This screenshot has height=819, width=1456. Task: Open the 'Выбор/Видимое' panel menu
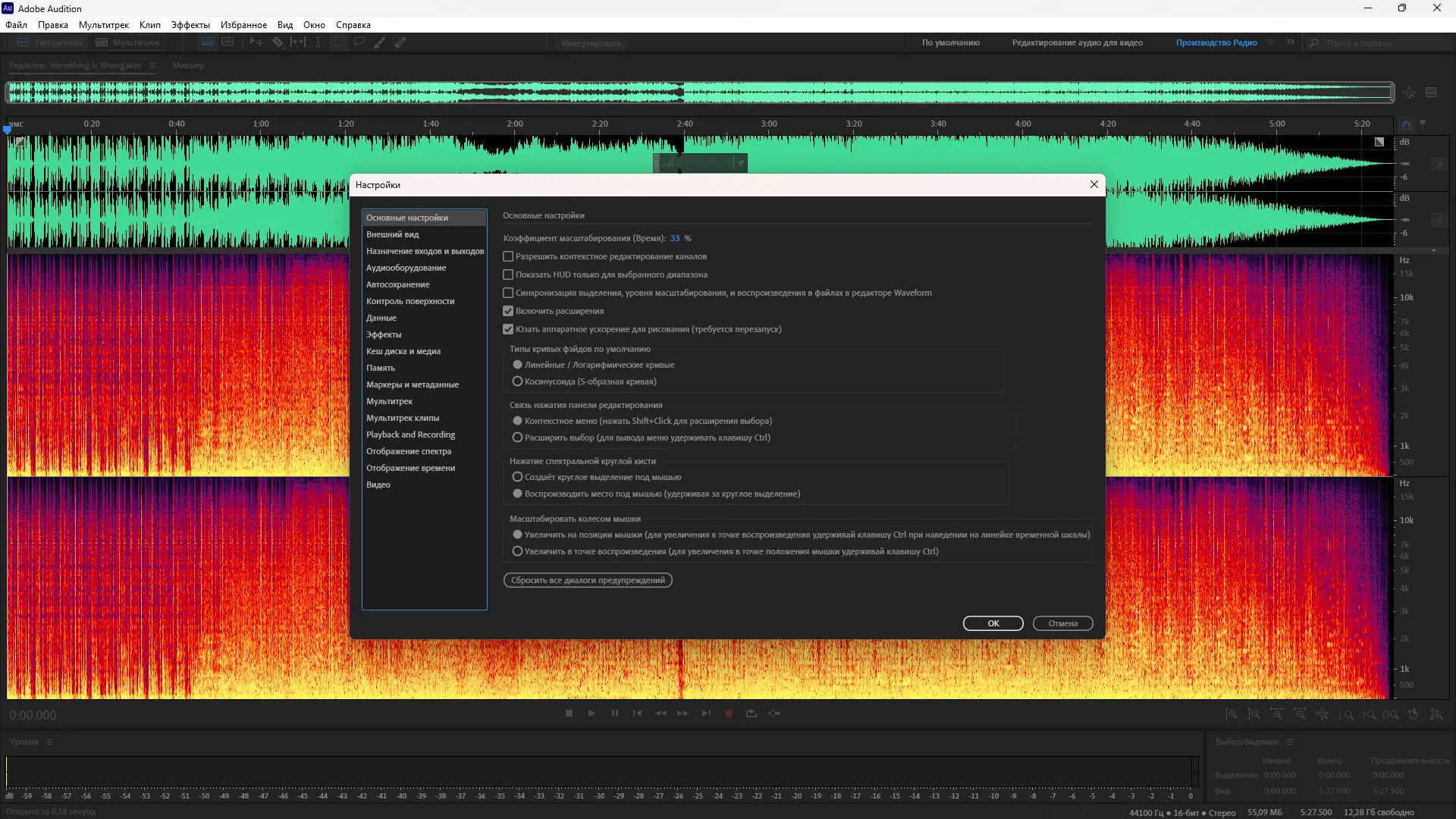click(x=1290, y=742)
